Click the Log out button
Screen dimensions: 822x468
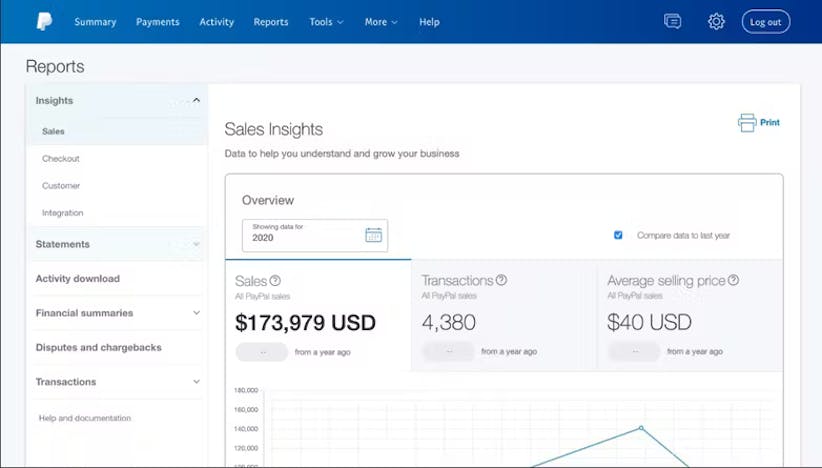[765, 22]
